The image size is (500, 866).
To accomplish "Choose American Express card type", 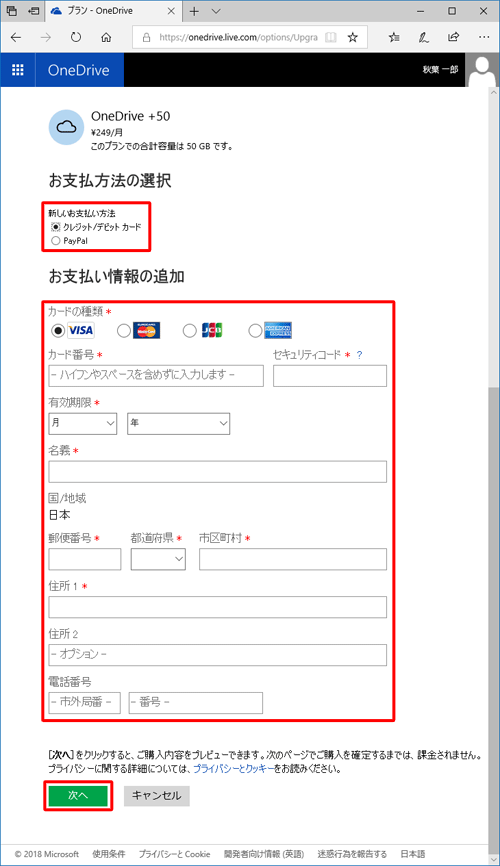I will click(x=255, y=330).
